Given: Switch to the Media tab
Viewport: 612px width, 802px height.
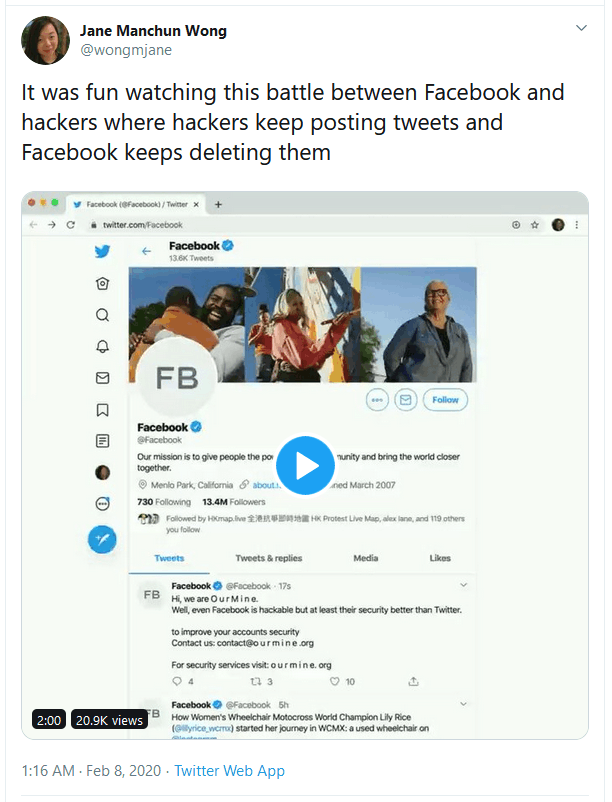Looking at the screenshot, I should pyautogui.click(x=366, y=558).
